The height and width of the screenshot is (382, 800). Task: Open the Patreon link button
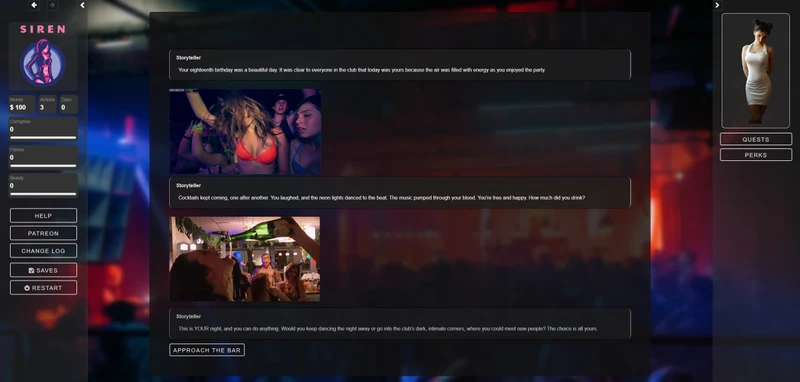click(43, 233)
